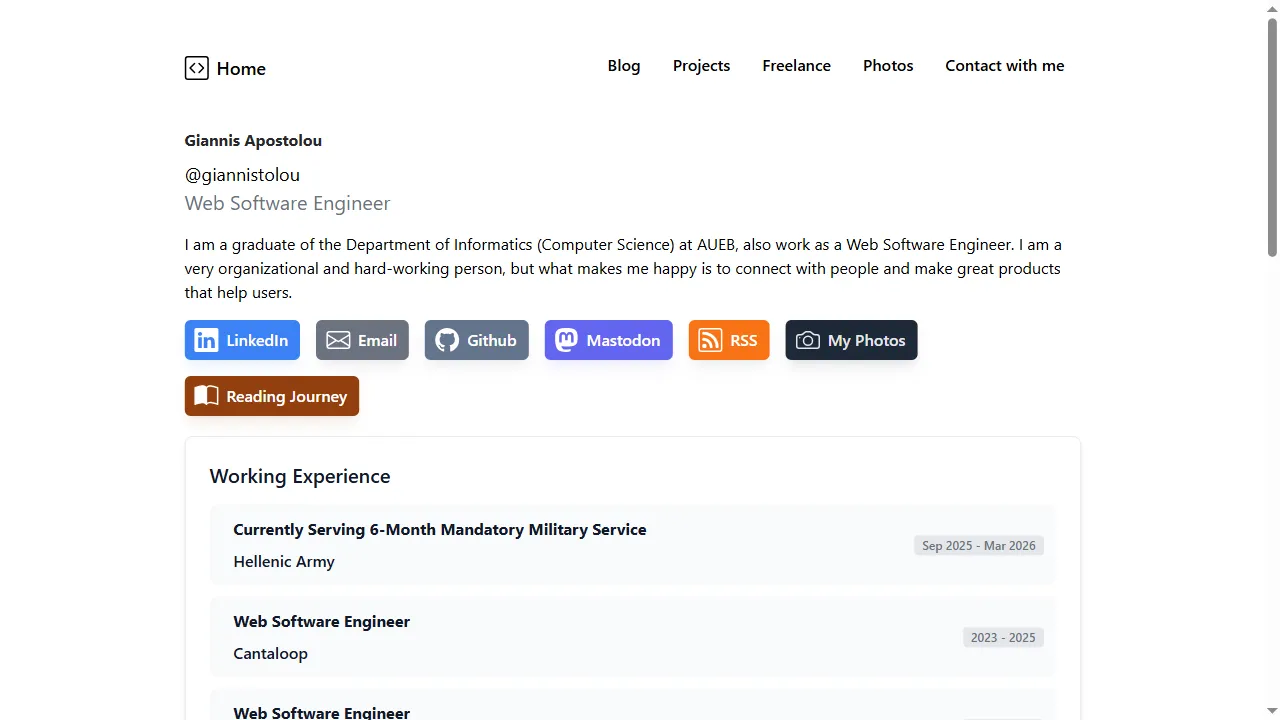The height and width of the screenshot is (720, 1280).
Task: Click the RSS feed icon
Action: click(x=710, y=340)
